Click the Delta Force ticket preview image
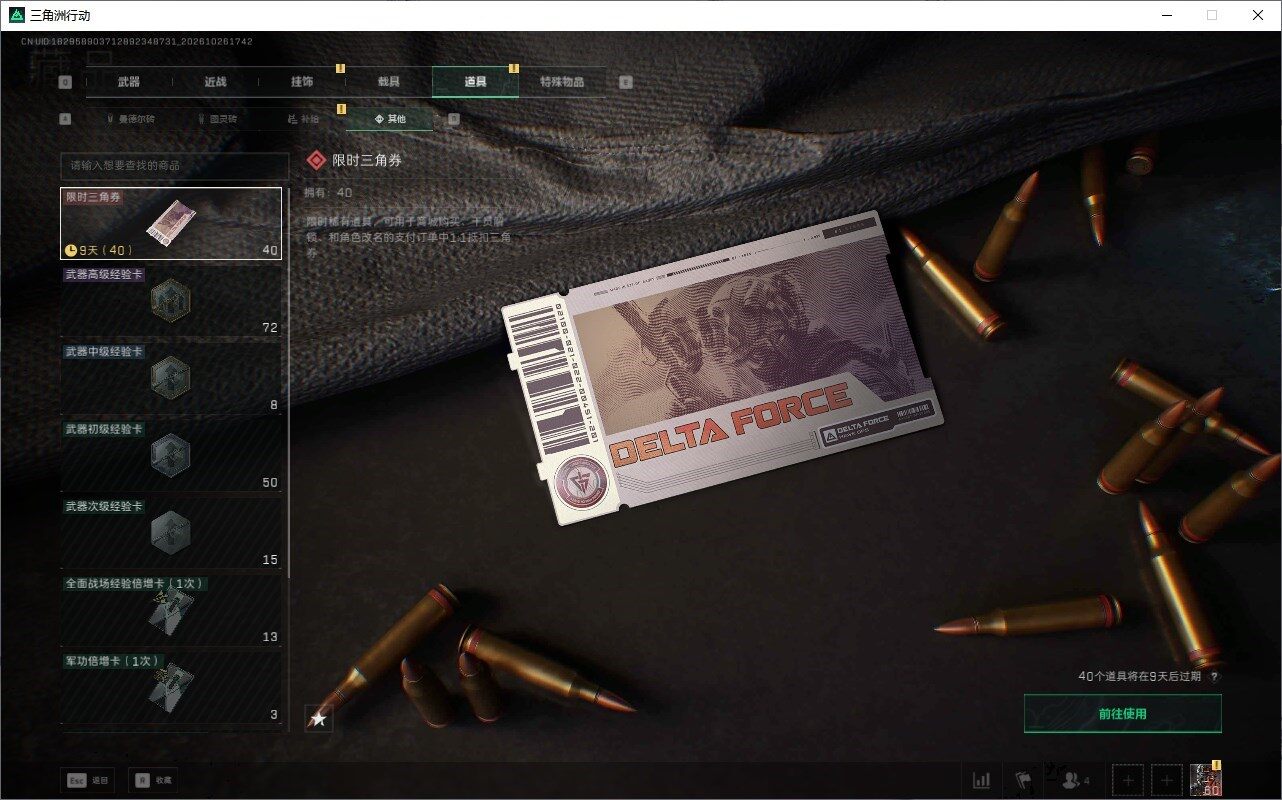The width and height of the screenshot is (1282, 800). coord(722,368)
